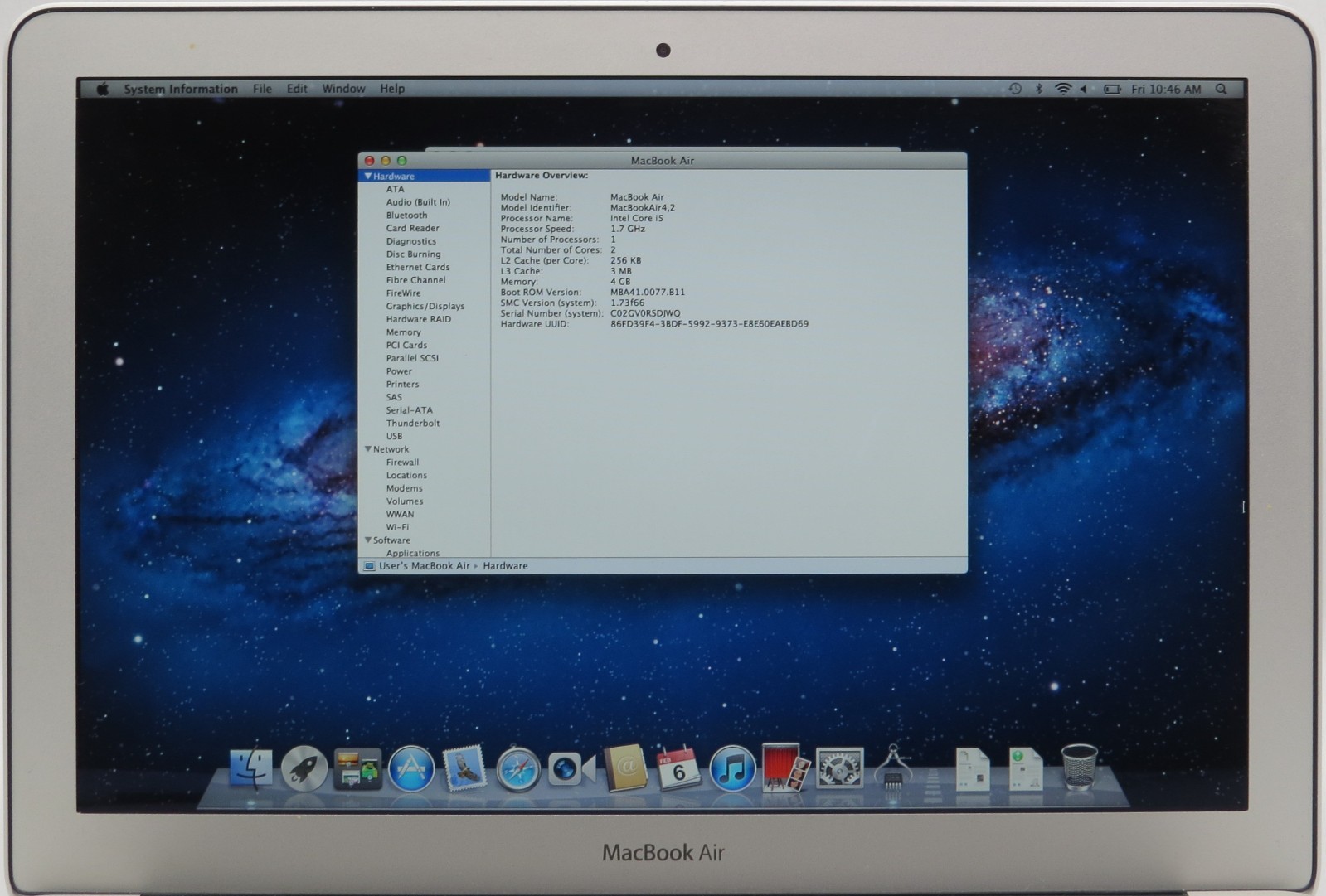Open the Downloads stack in Dock

click(1026, 769)
